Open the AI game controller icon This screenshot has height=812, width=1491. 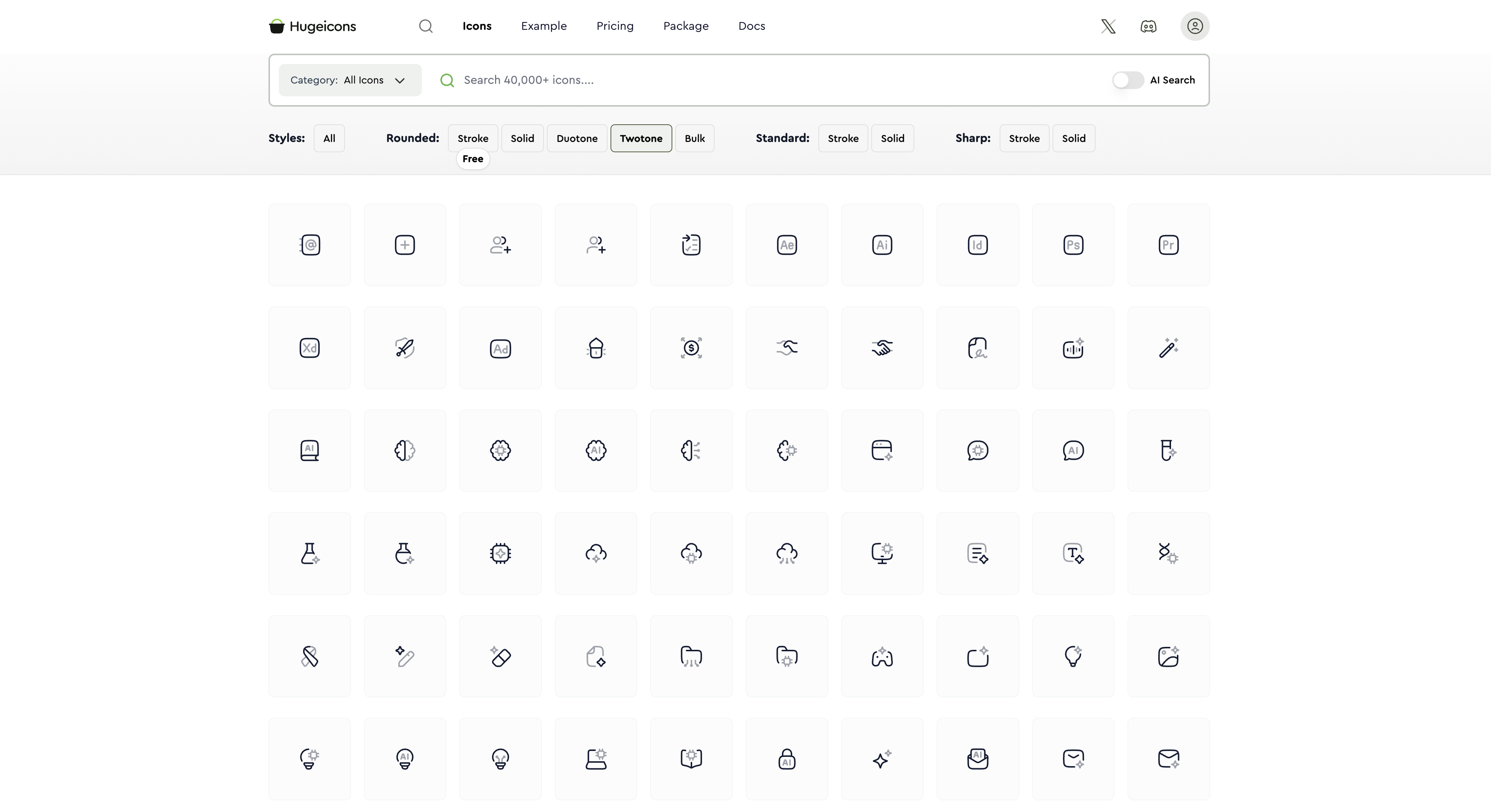tap(882, 656)
